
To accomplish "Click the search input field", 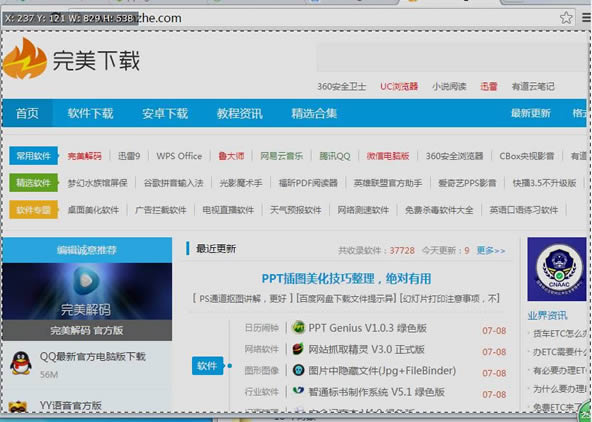I will point(451,57).
